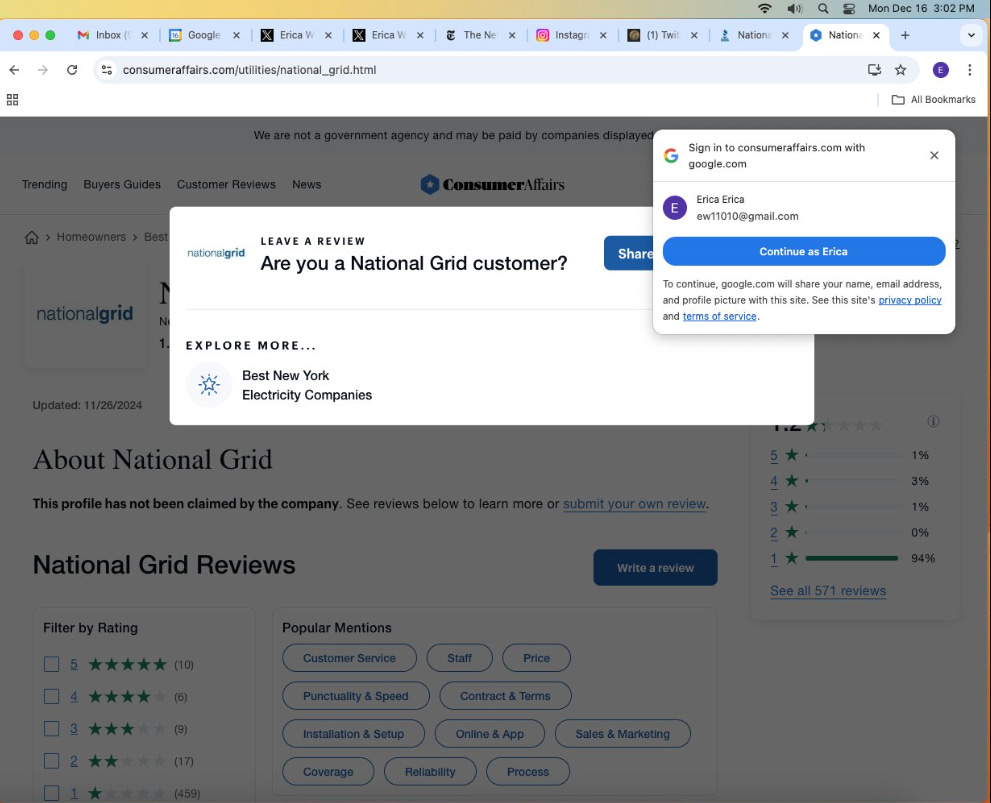
Task: Click the Homeowners breadcrumb
Action: tap(91, 237)
